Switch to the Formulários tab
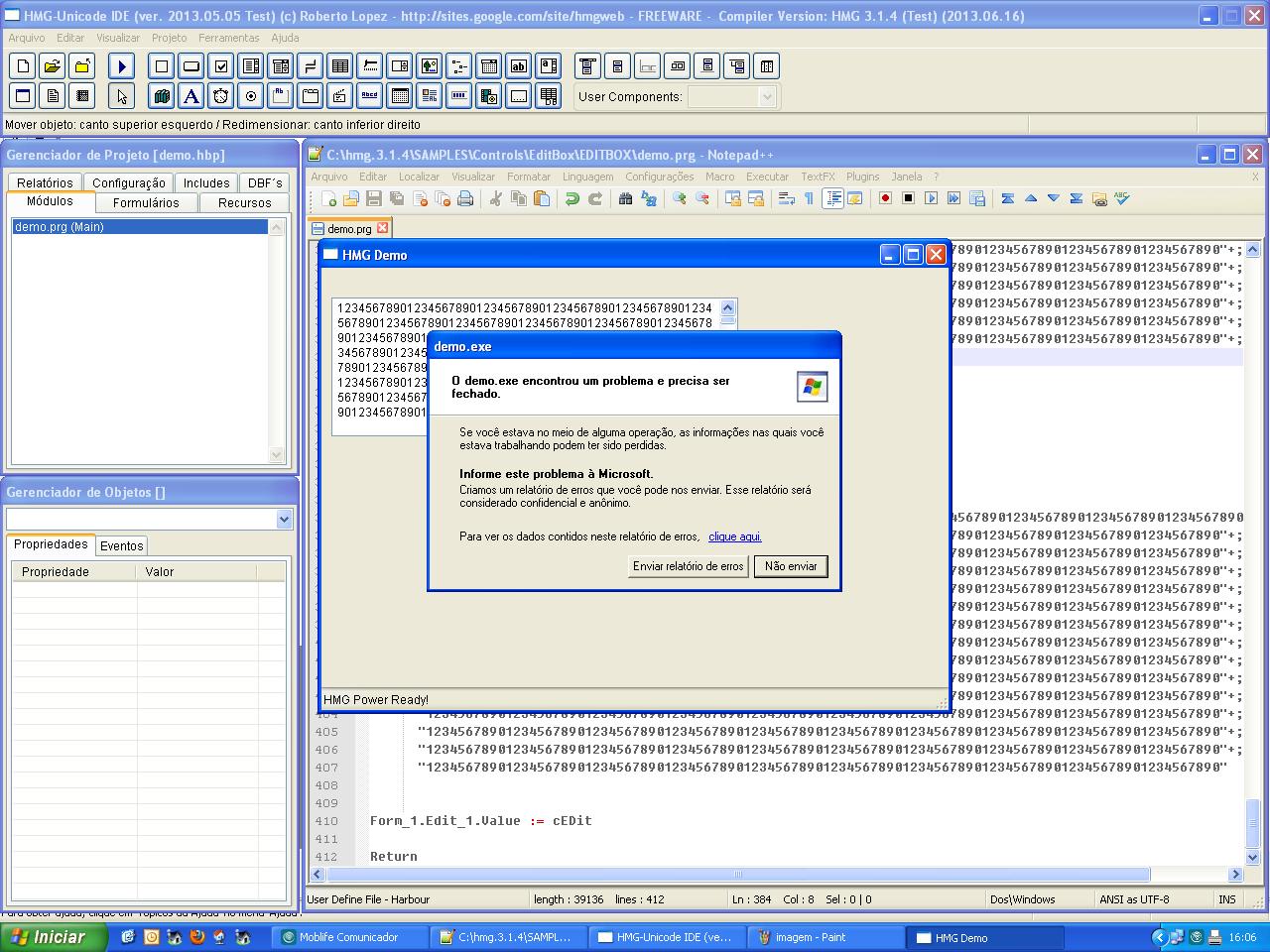The width and height of the screenshot is (1270, 952). (146, 202)
